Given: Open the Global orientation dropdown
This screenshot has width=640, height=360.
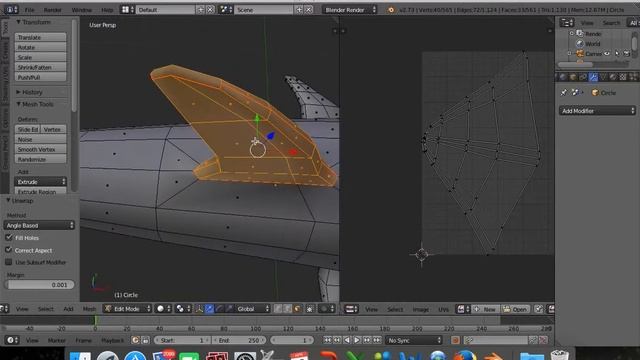Looking at the screenshot, I should [x=253, y=309].
